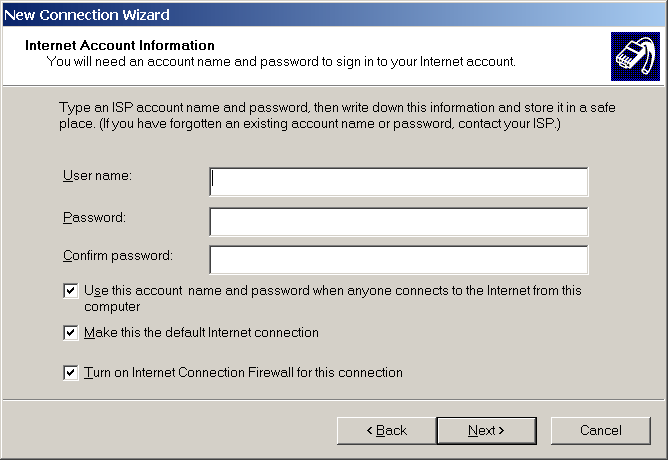The height and width of the screenshot is (460, 668).
Task: Select the Confirm password input box
Action: [398, 259]
